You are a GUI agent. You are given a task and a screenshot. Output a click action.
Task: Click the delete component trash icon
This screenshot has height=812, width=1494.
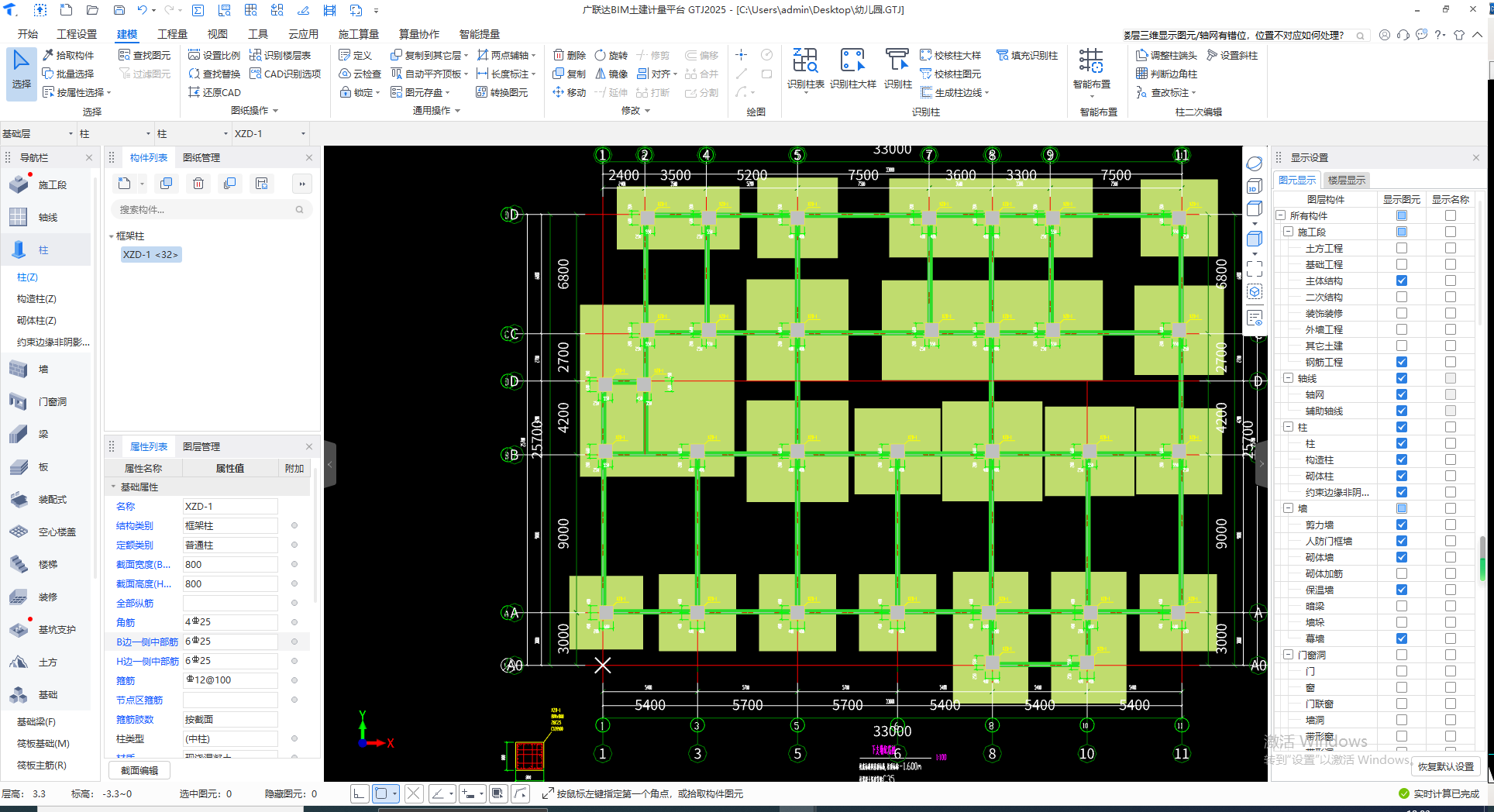coord(198,184)
